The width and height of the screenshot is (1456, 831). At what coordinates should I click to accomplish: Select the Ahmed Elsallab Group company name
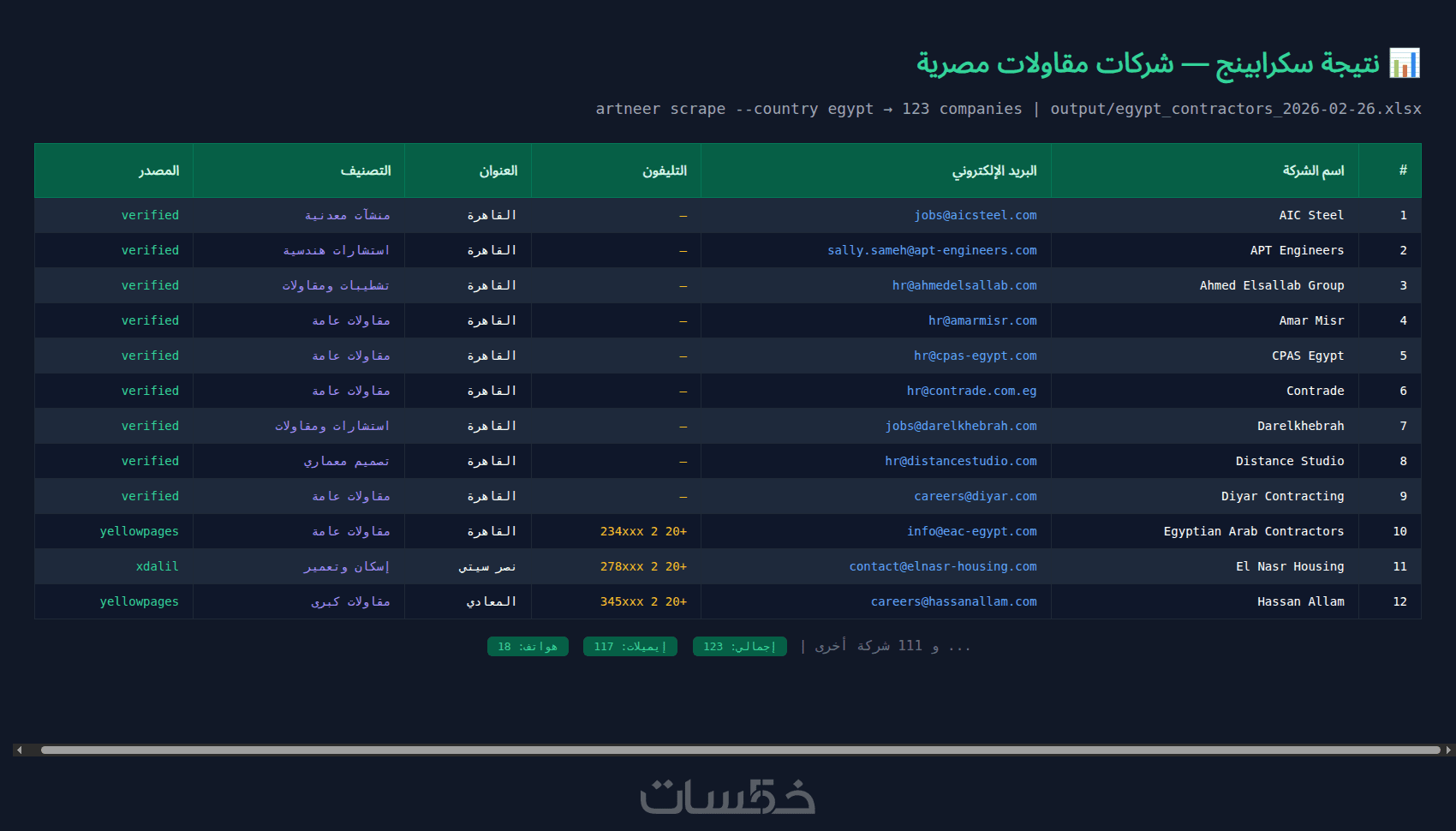click(1272, 285)
